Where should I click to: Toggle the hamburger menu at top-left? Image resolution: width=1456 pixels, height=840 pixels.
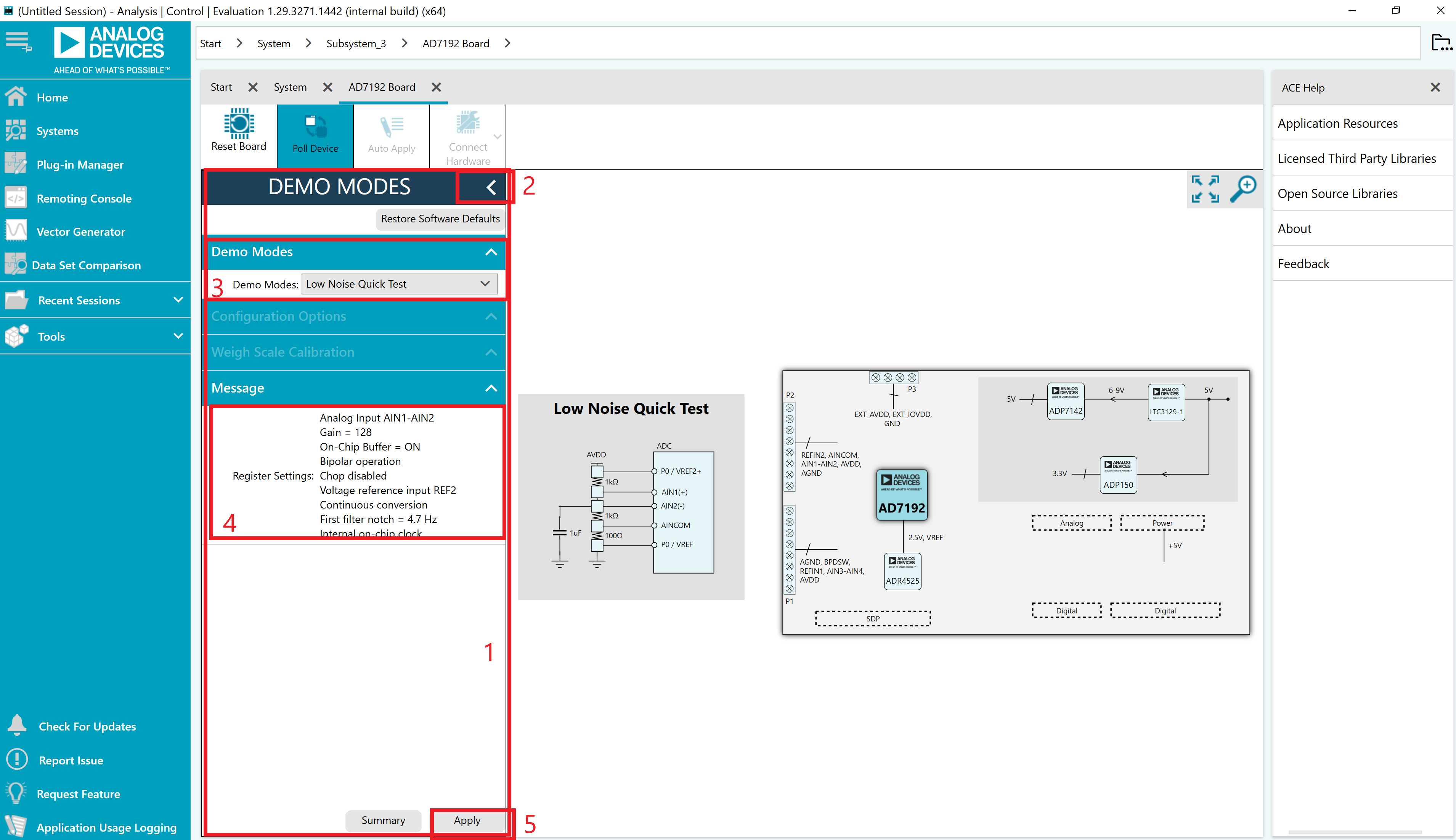[18, 42]
